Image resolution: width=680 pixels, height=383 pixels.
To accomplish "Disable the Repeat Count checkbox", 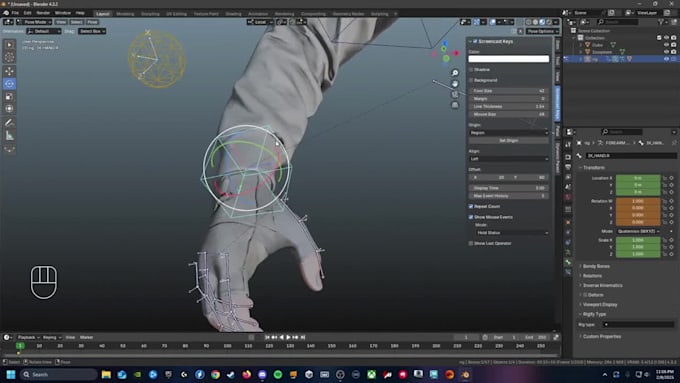I will pyautogui.click(x=471, y=206).
